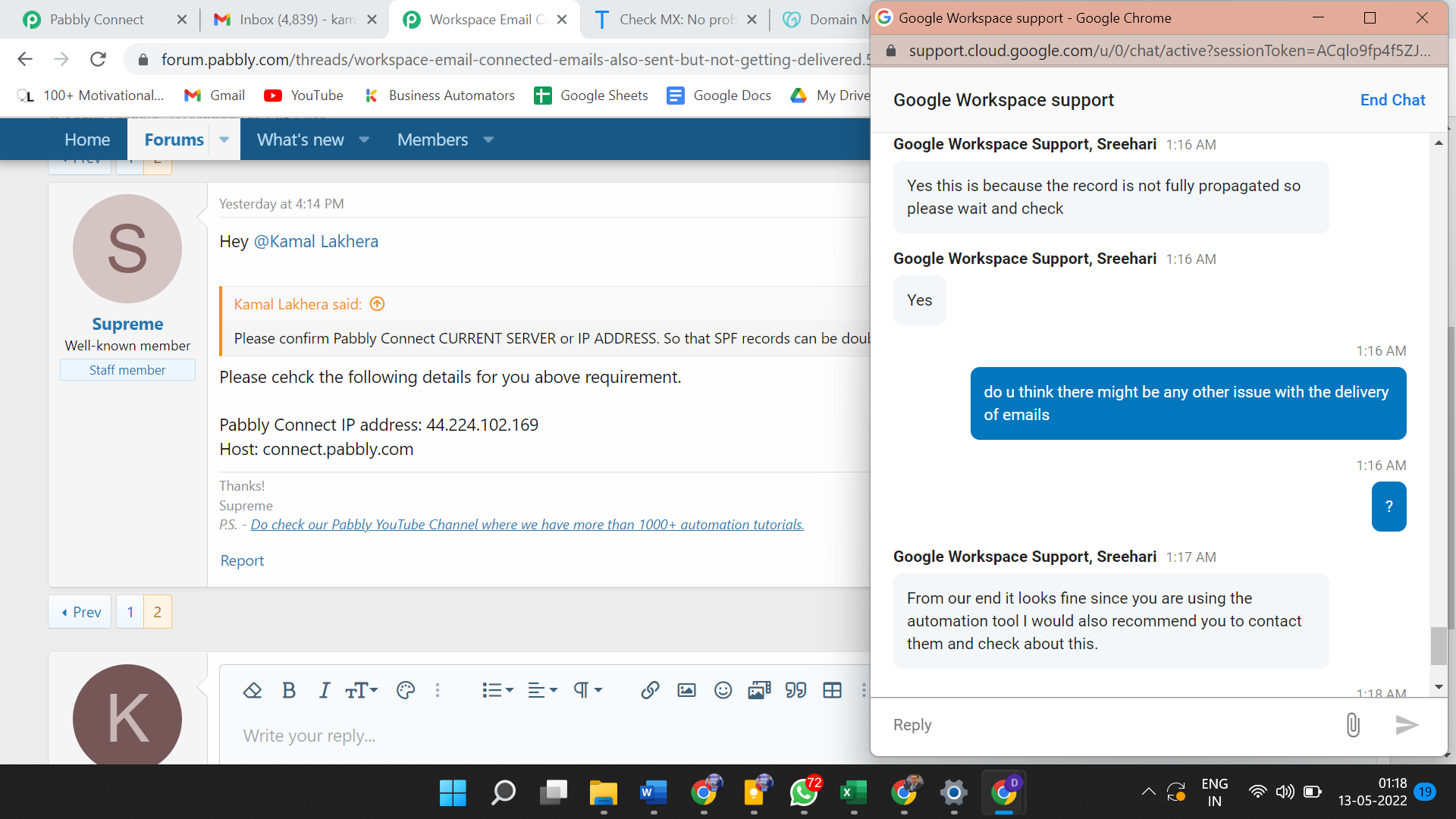Click the insert table icon in editor
The height and width of the screenshot is (819, 1456).
(832, 690)
